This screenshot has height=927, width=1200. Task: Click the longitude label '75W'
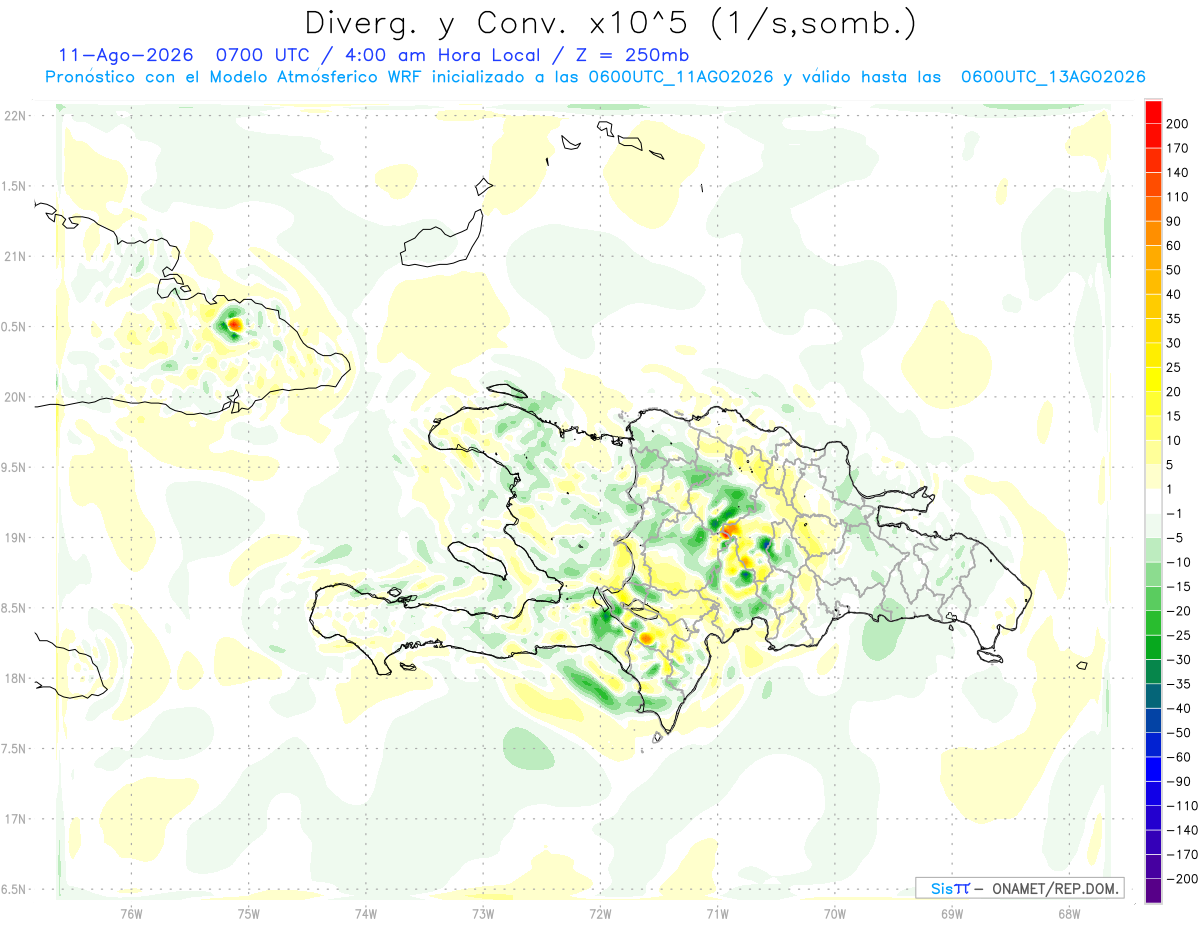[248, 912]
